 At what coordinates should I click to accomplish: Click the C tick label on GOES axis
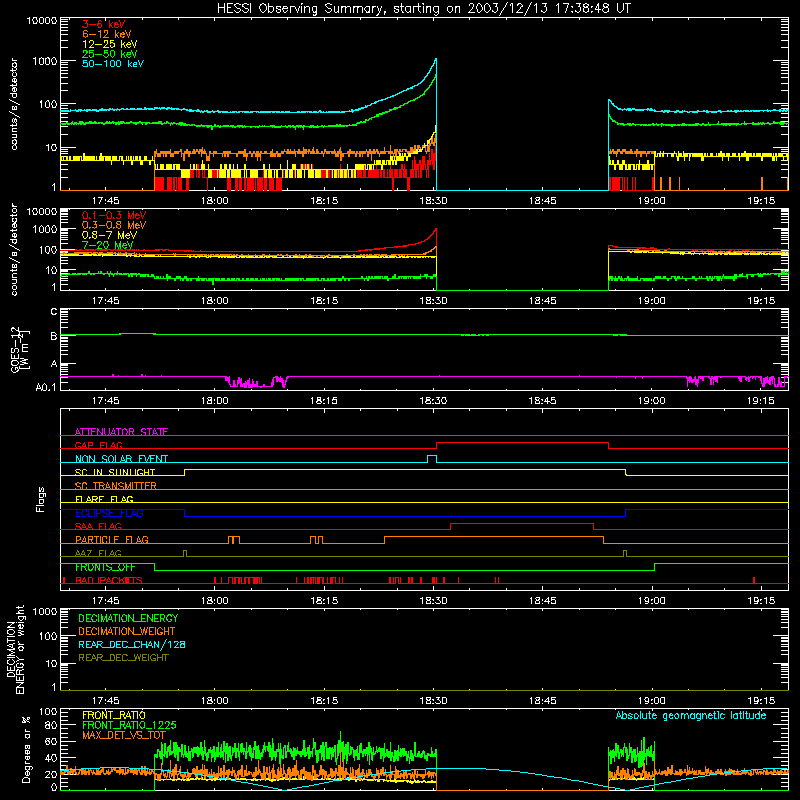point(54,311)
